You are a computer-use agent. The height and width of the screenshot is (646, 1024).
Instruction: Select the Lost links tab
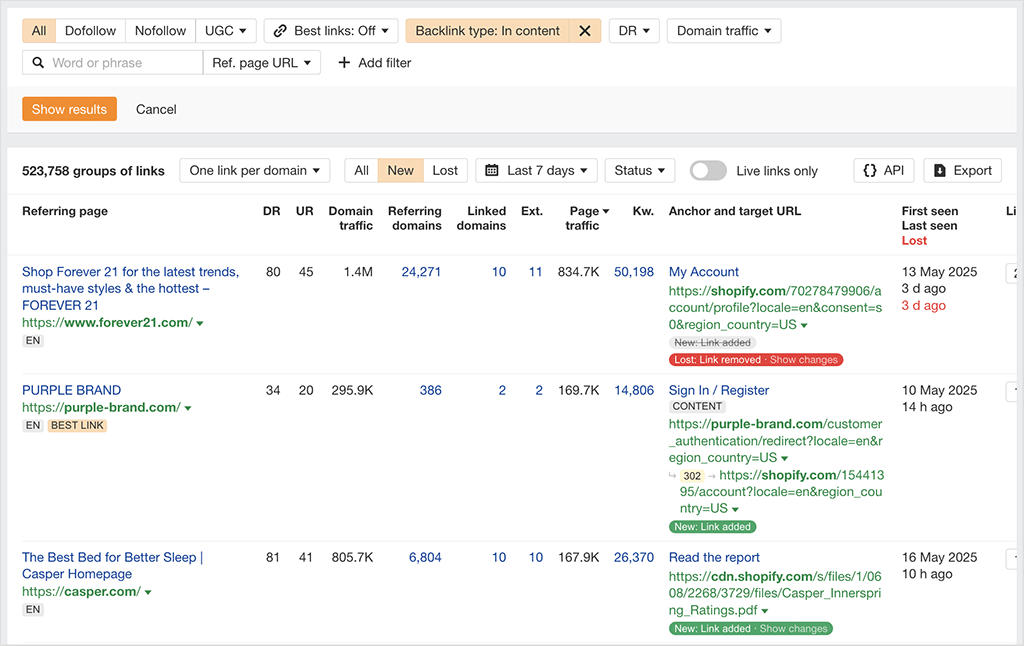(445, 170)
